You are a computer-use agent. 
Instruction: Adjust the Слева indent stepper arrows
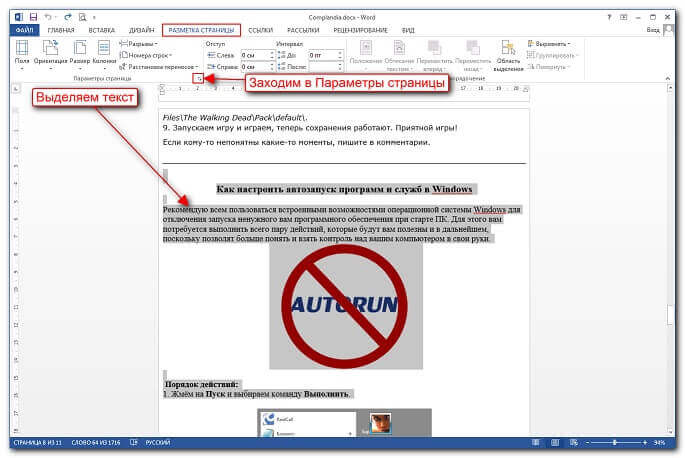coord(272,55)
